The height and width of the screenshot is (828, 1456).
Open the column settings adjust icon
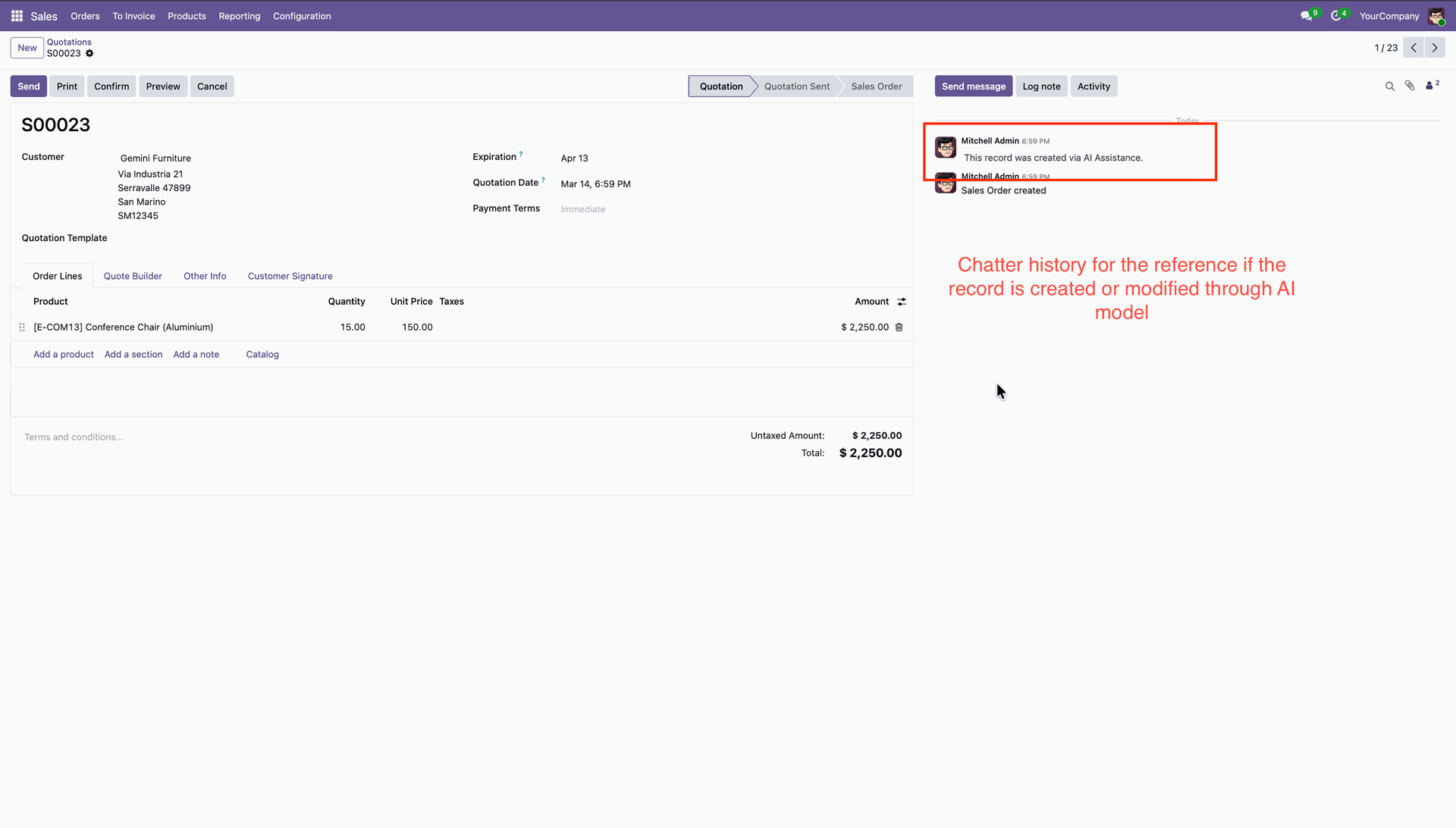(902, 302)
